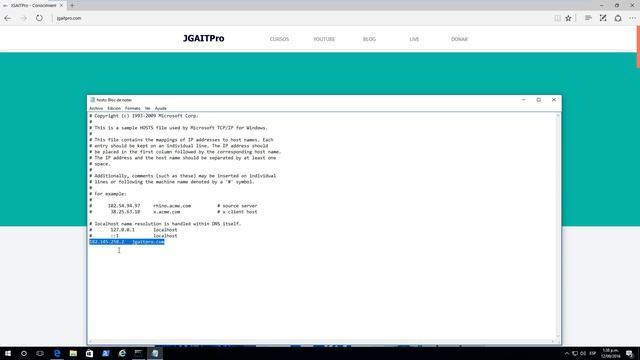This screenshot has width=640, height=360.
Task: Open reading view icon in address bar
Action: click(557, 18)
